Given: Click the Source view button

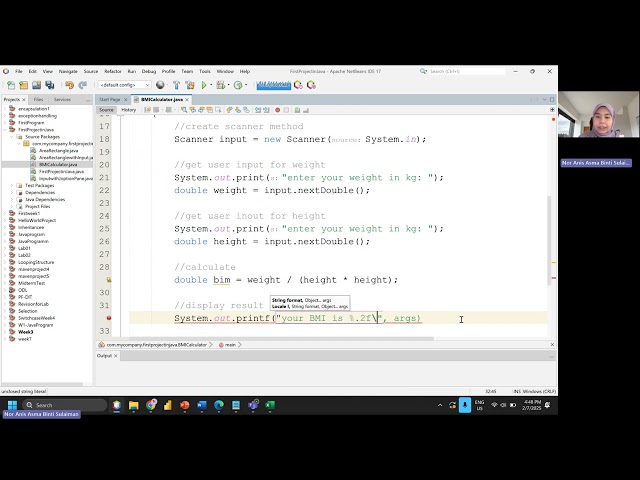Looking at the screenshot, I should point(106,110).
